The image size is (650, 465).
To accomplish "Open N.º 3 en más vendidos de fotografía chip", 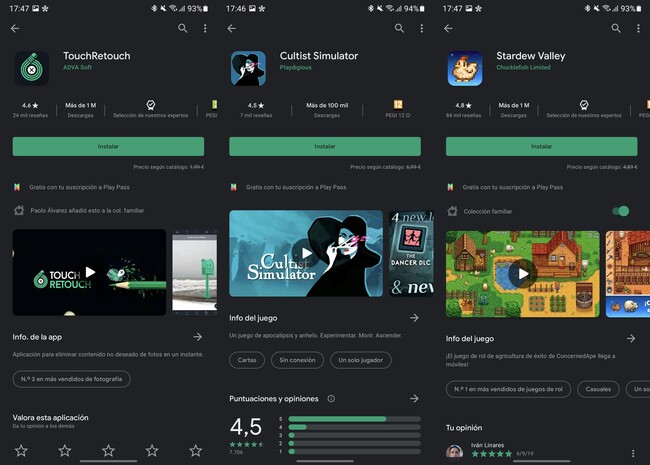I will click(x=71, y=379).
